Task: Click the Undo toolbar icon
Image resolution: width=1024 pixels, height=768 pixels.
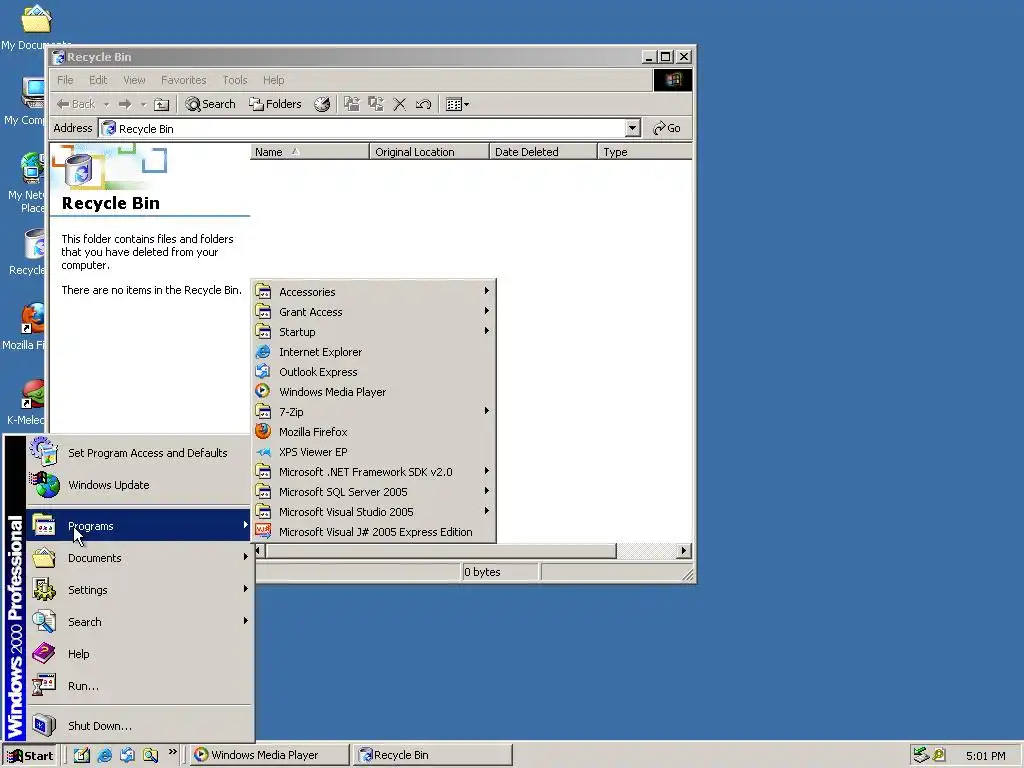Action: (x=423, y=104)
